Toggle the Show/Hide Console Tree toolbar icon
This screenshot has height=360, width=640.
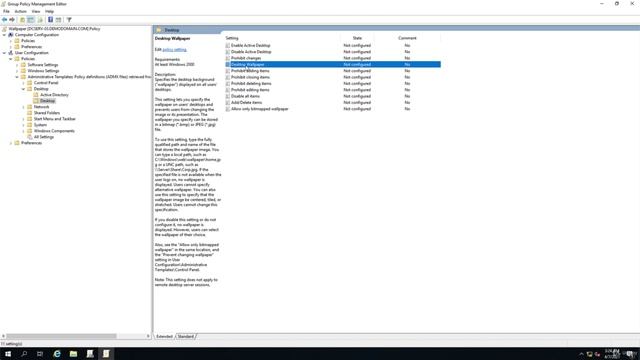[31, 20]
